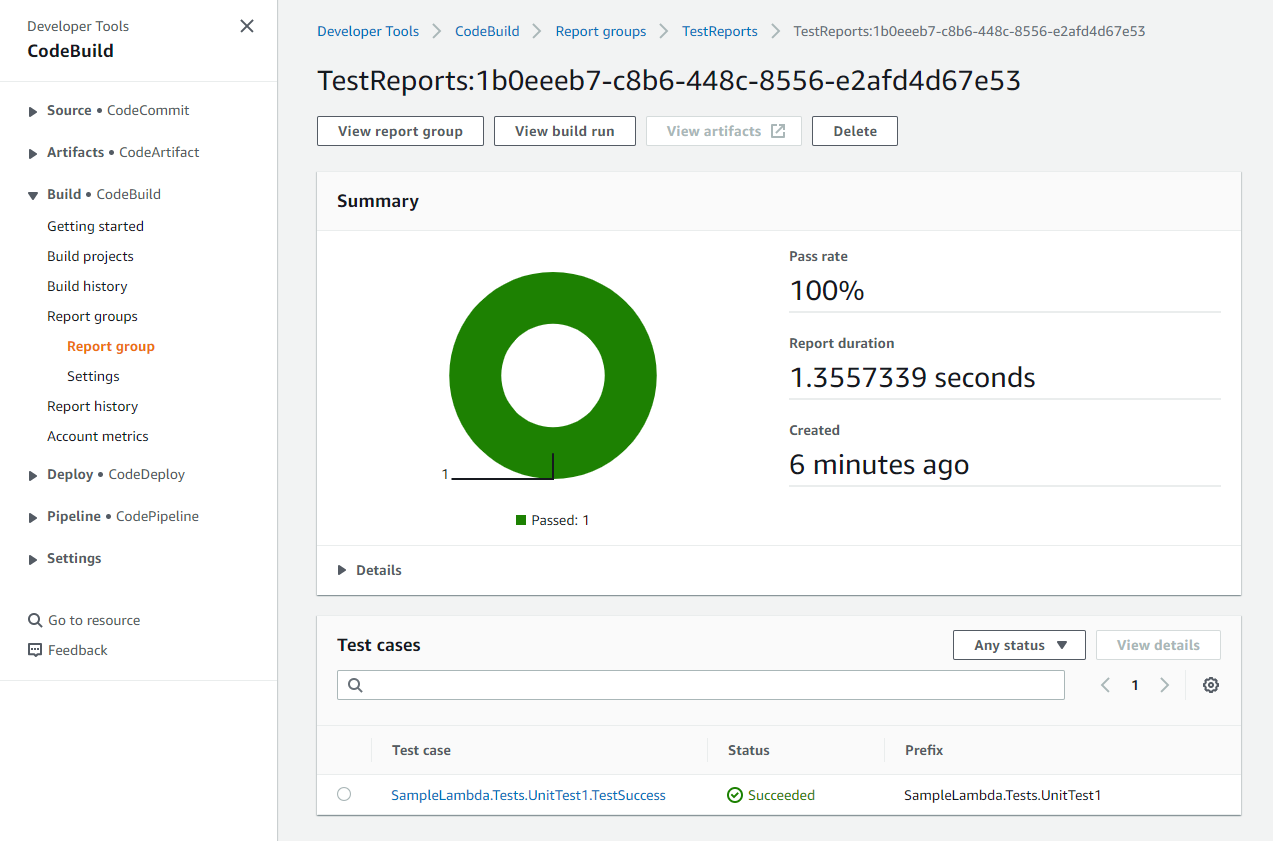Click the Go to resource icon
Image resolution: width=1273 pixels, height=841 pixels.
tap(33, 620)
